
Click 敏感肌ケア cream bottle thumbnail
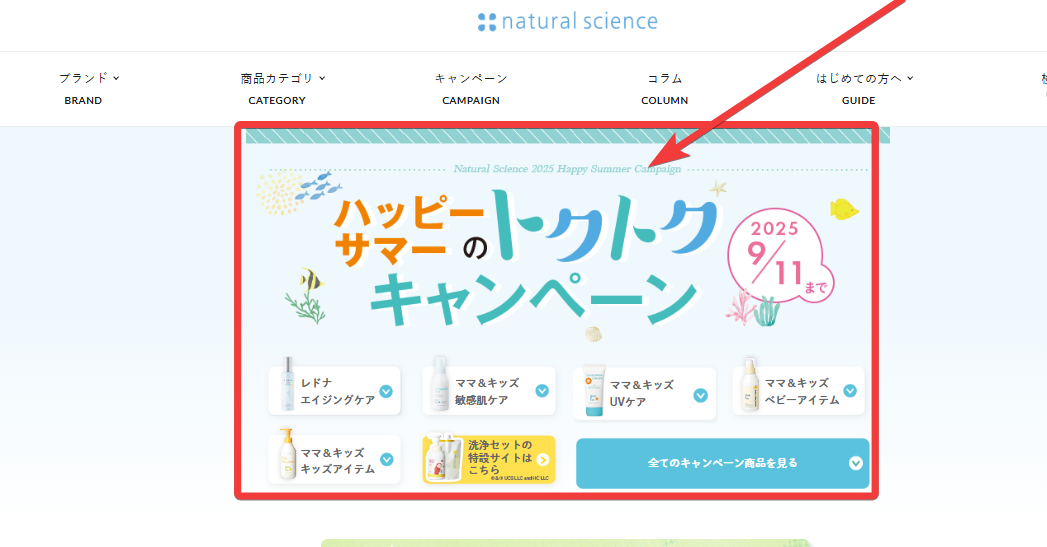pyautogui.click(x=440, y=384)
